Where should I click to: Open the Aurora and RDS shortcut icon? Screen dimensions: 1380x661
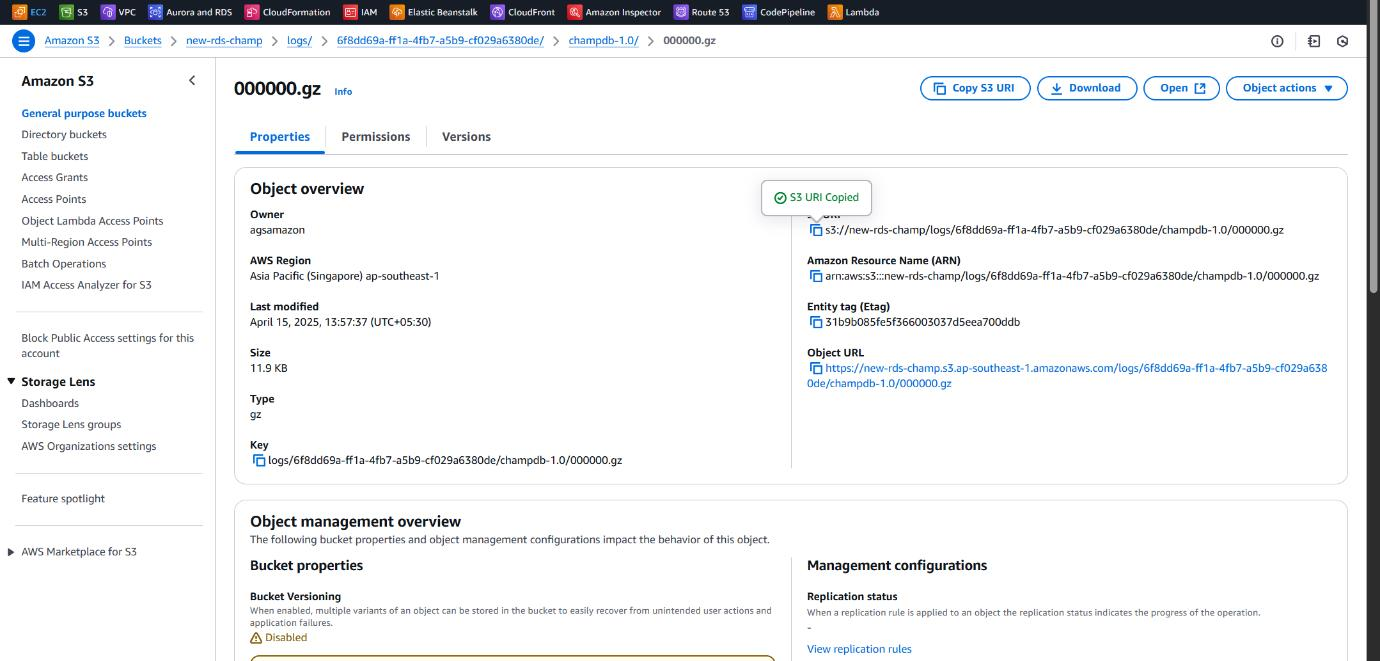(155, 12)
